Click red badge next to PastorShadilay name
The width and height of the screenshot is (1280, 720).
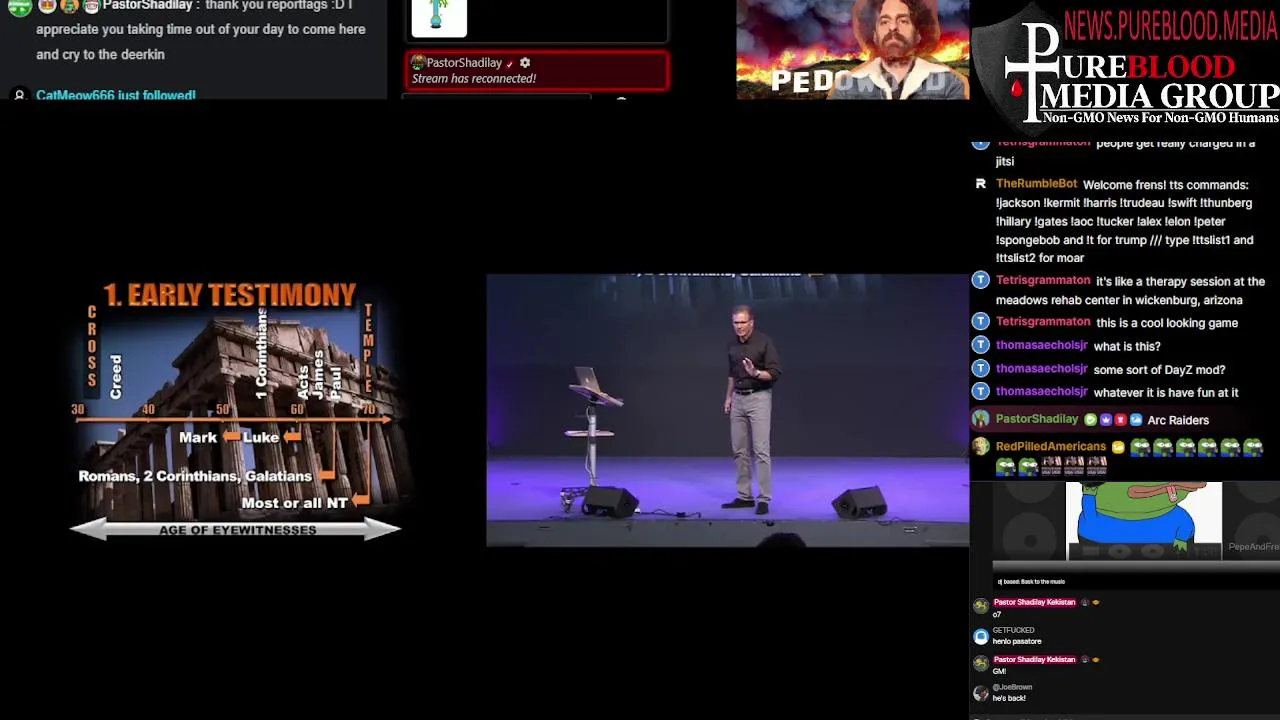(1121, 420)
